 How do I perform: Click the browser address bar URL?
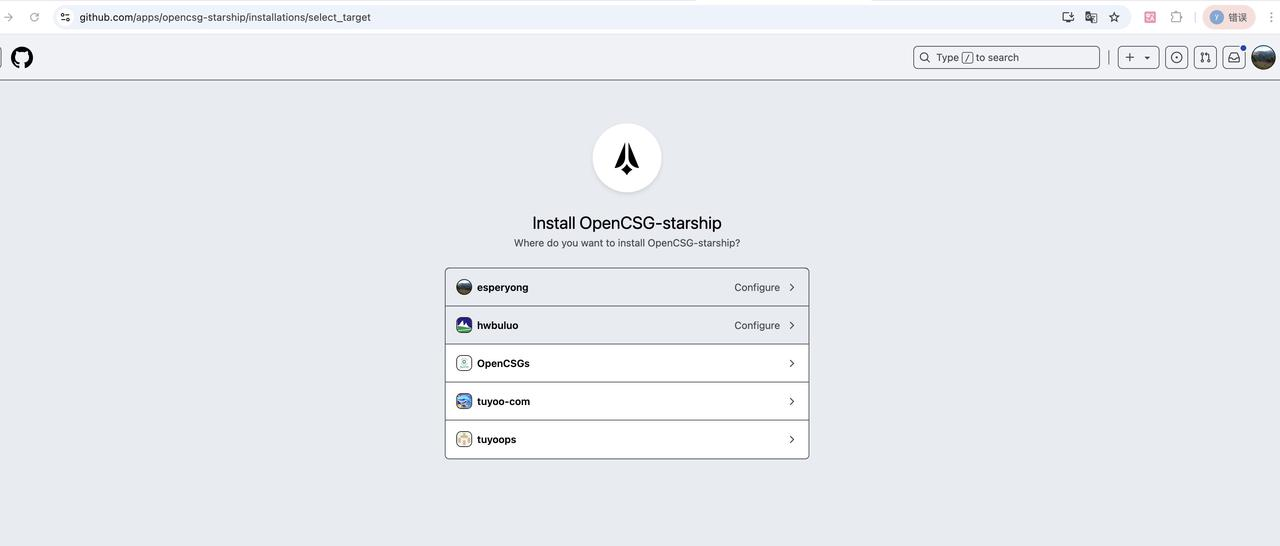(x=225, y=17)
